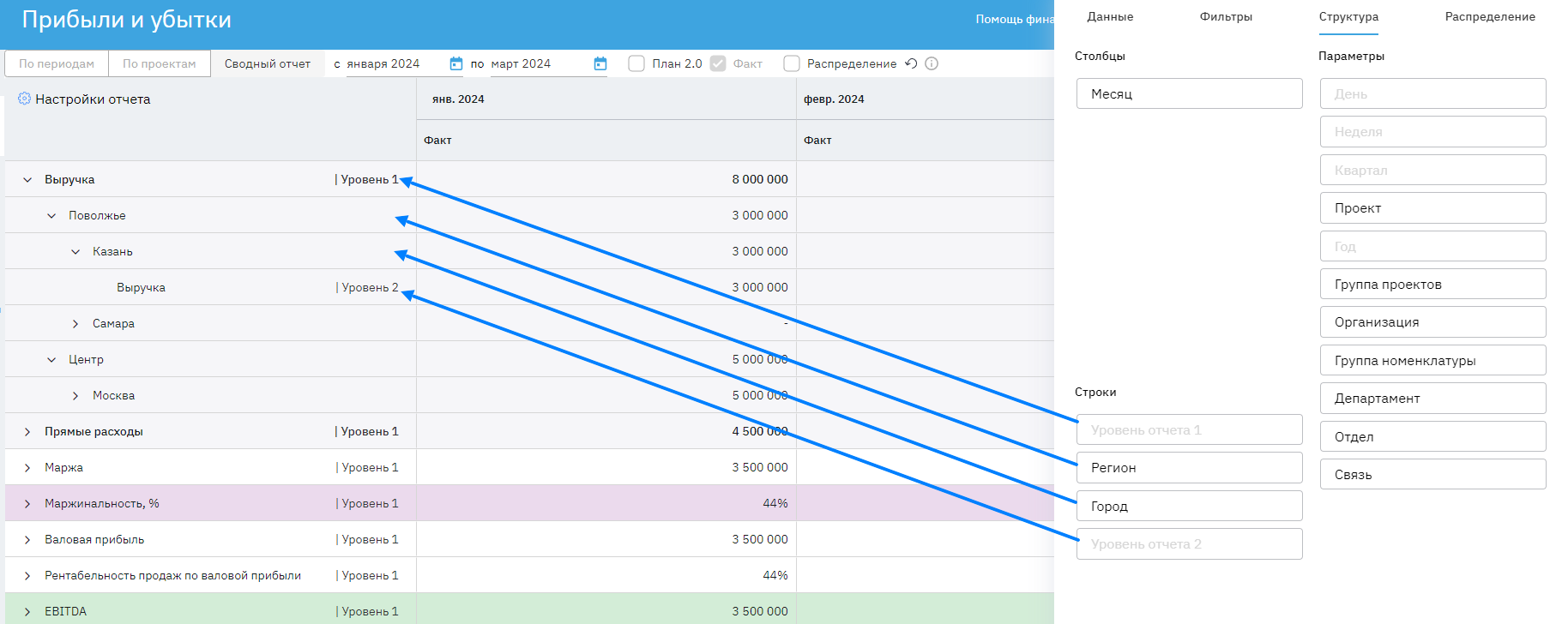Open the Фильтры panel tab
The image size is (1568, 624).
pos(1226,16)
